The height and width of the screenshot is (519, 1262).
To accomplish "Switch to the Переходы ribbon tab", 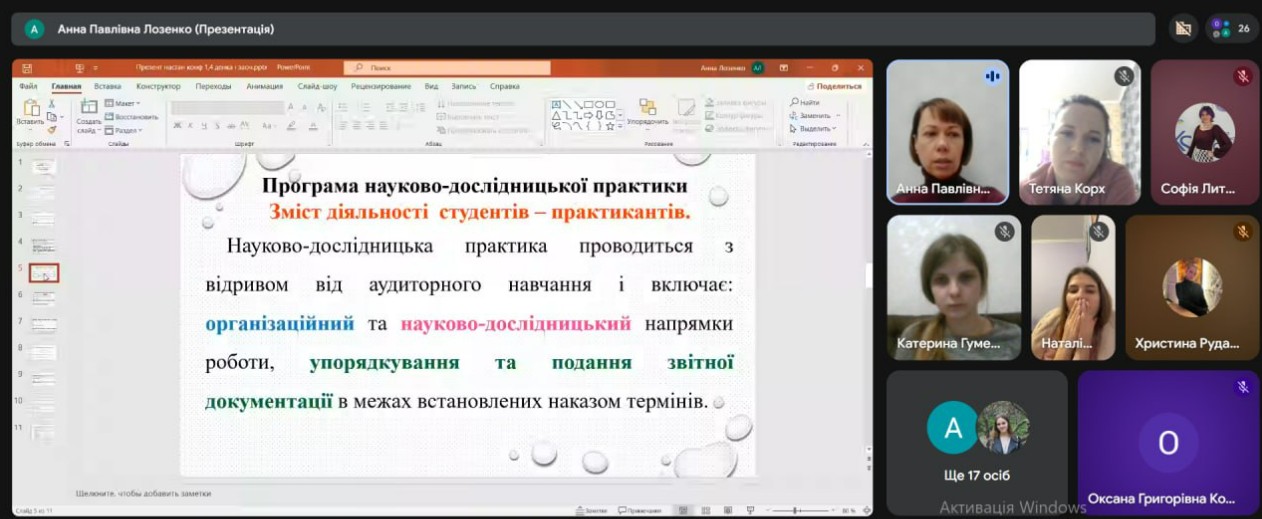I will click(x=213, y=86).
